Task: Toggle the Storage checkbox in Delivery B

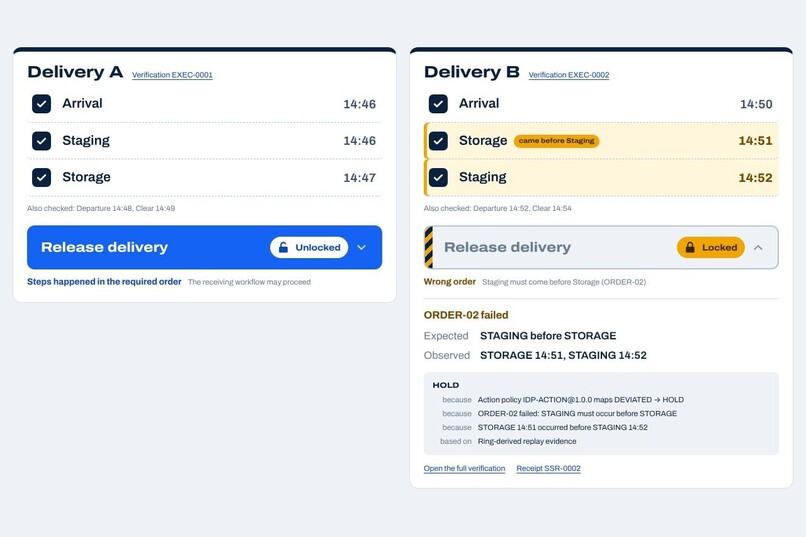Action: (x=438, y=141)
